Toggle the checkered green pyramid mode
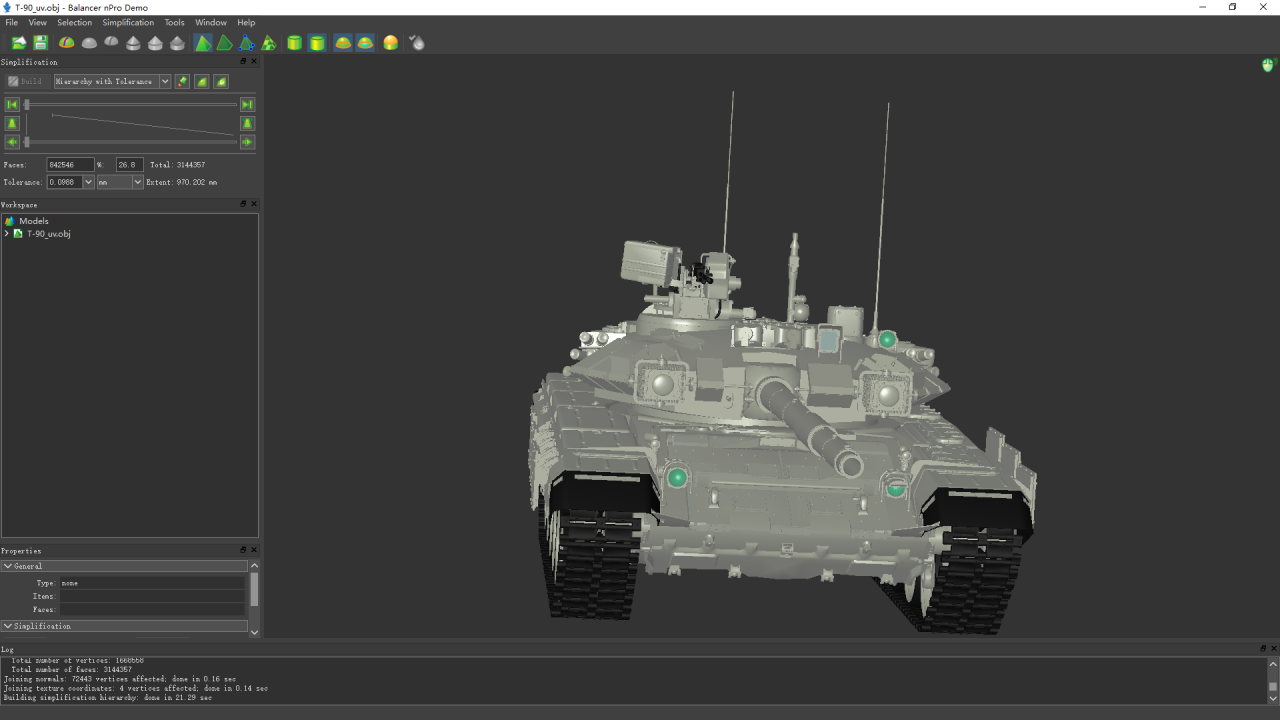 269,42
